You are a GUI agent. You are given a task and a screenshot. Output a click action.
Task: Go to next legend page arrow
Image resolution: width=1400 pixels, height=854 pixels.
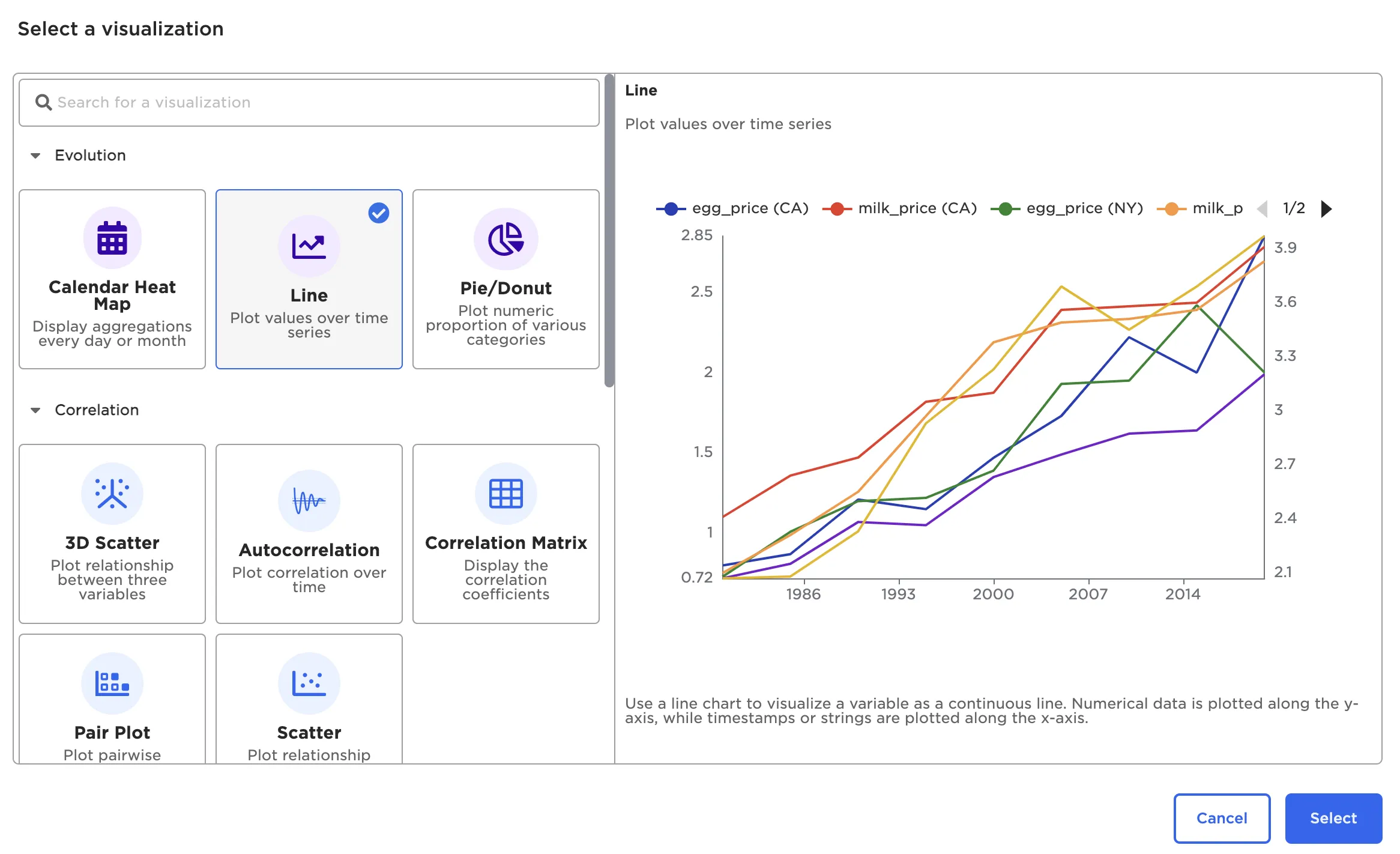point(1327,208)
